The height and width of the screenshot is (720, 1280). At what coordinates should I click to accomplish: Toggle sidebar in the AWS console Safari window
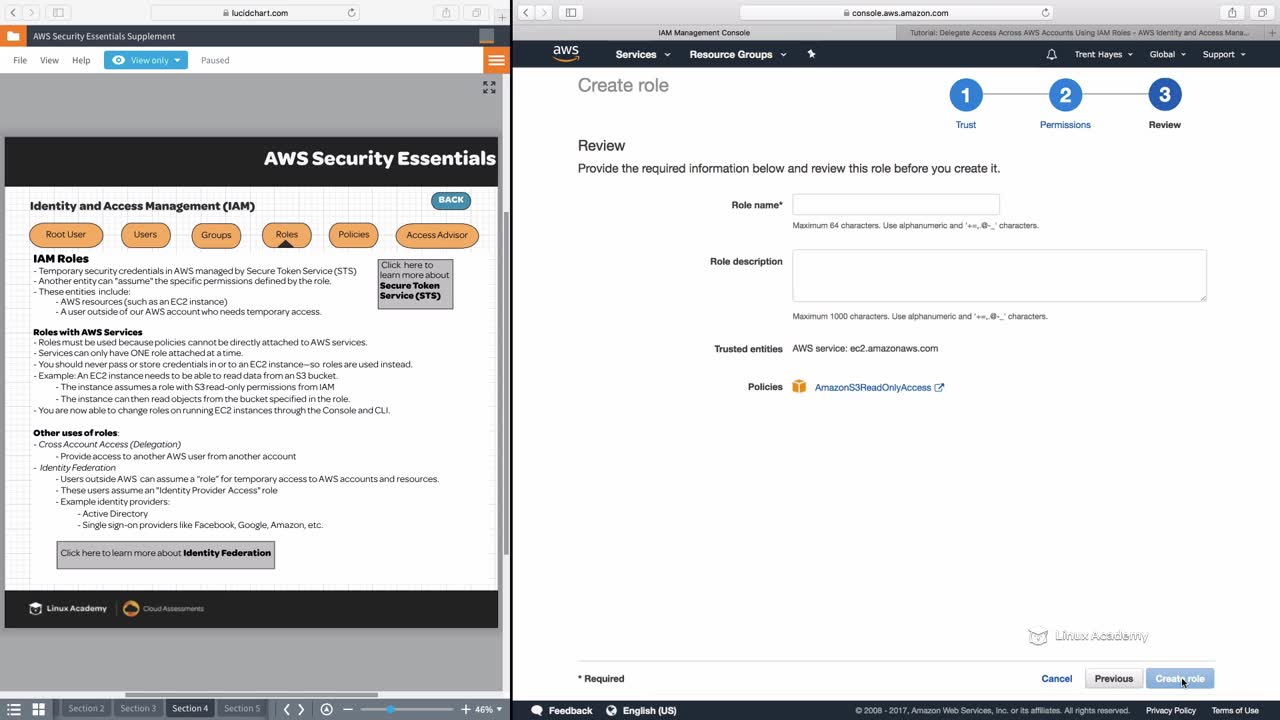(x=571, y=13)
